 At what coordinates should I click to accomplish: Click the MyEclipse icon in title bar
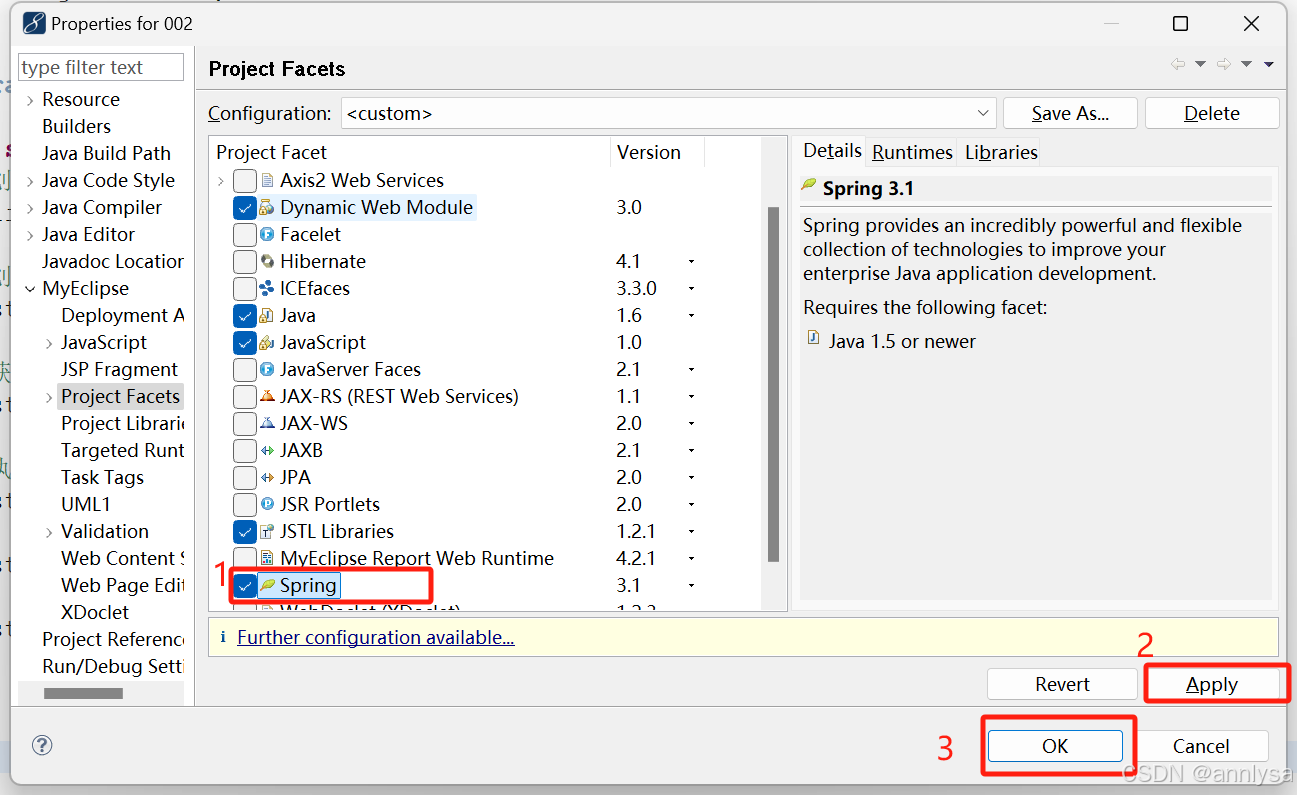(34, 23)
